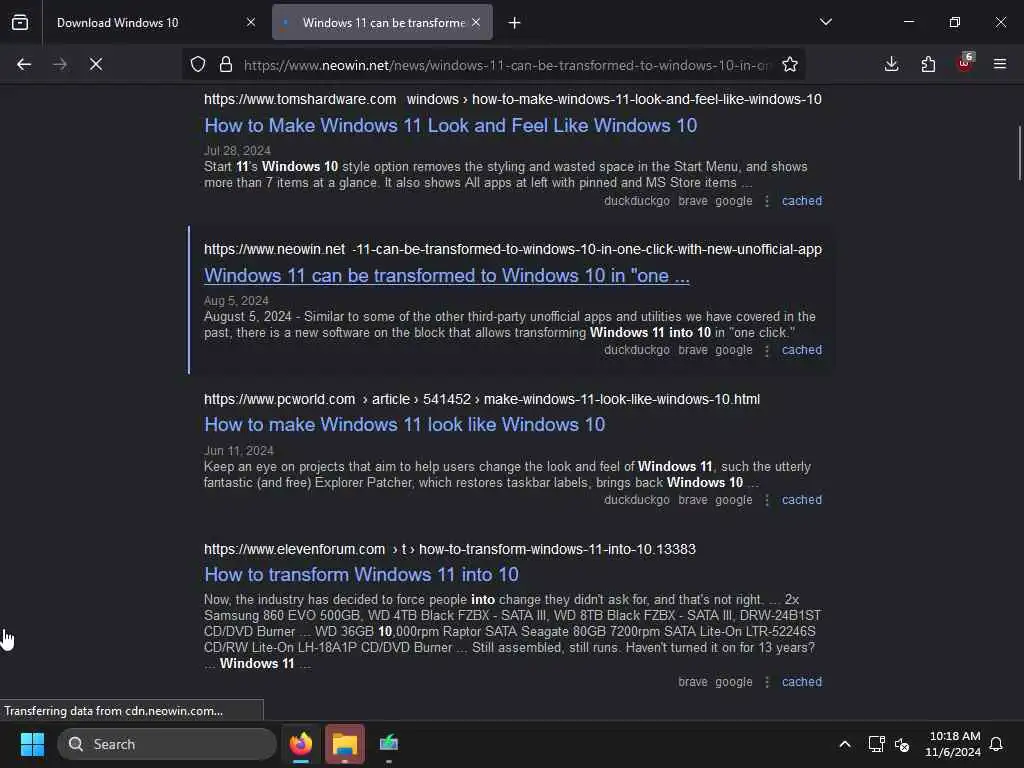Open How to make Windows 11 look like Windows 10
1024x768 pixels.
404,424
